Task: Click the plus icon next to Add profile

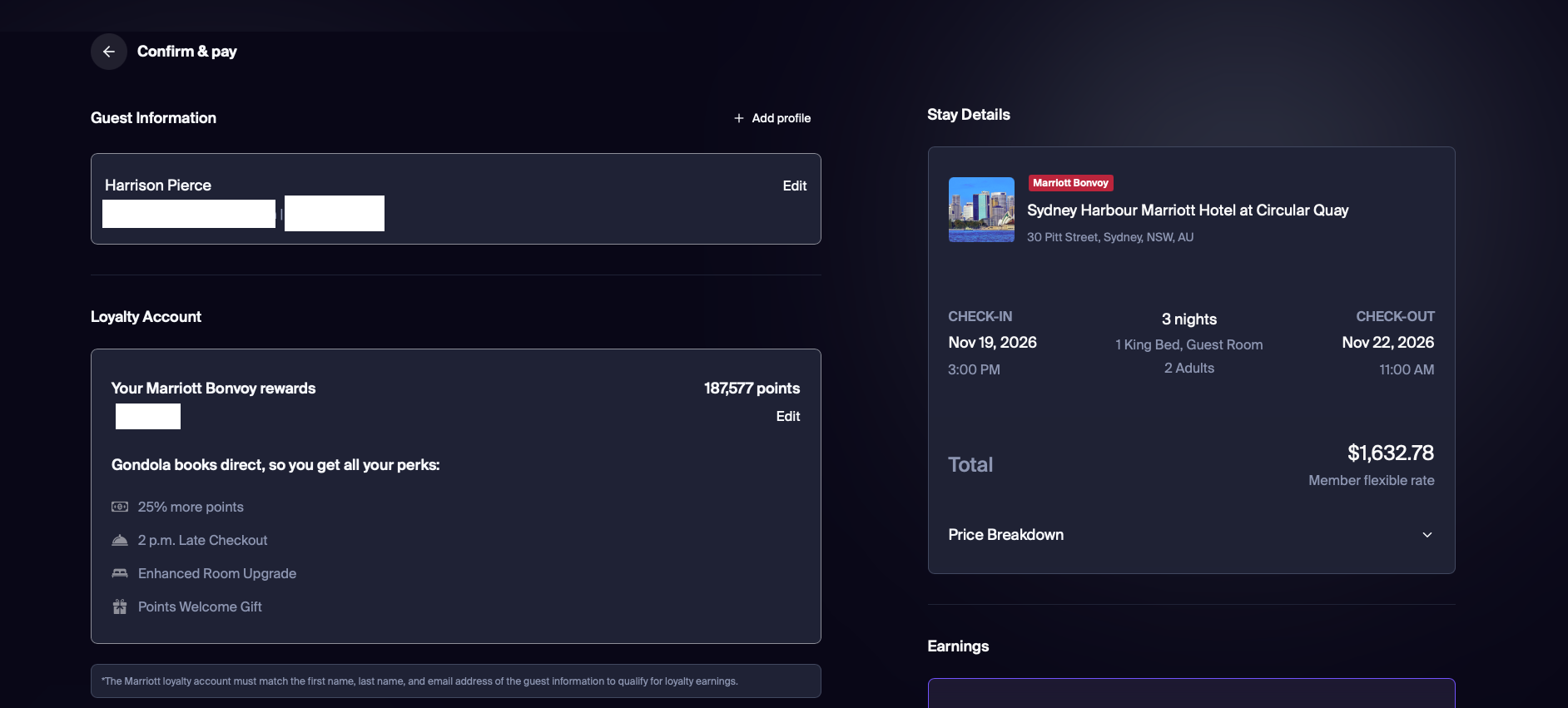Action: click(739, 118)
